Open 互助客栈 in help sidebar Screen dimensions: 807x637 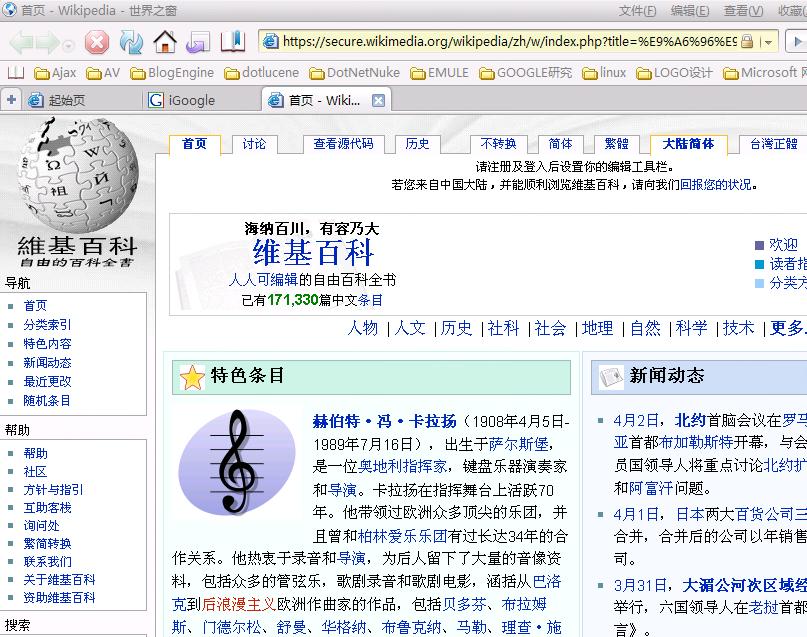pyautogui.click(x=47, y=508)
